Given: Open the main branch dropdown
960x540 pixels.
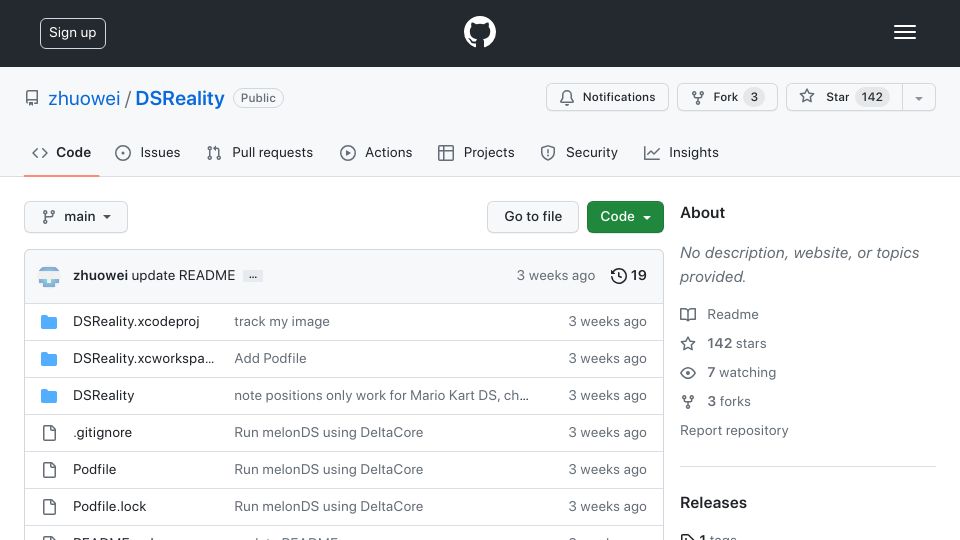Looking at the screenshot, I should pyautogui.click(x=76, y=217).
